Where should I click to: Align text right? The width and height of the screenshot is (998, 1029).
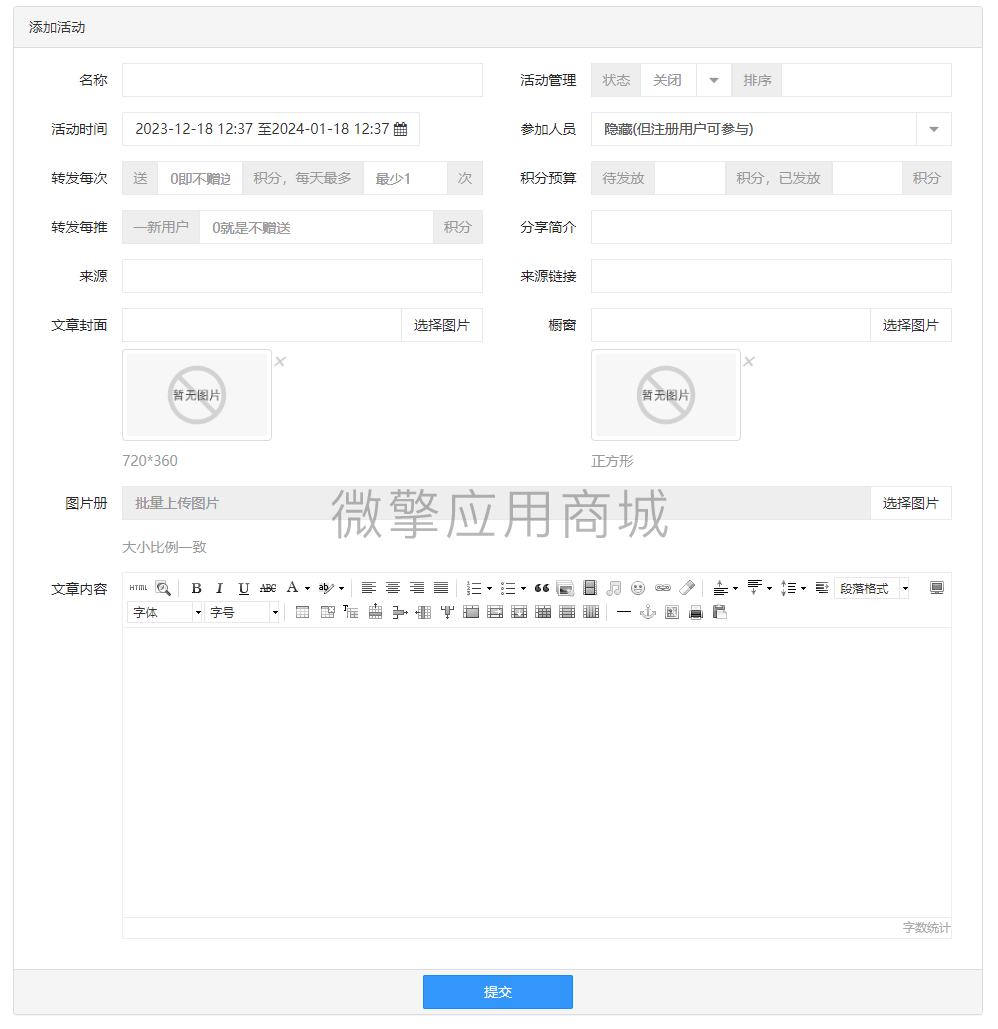pyautogui.click(x=417, y=588)
